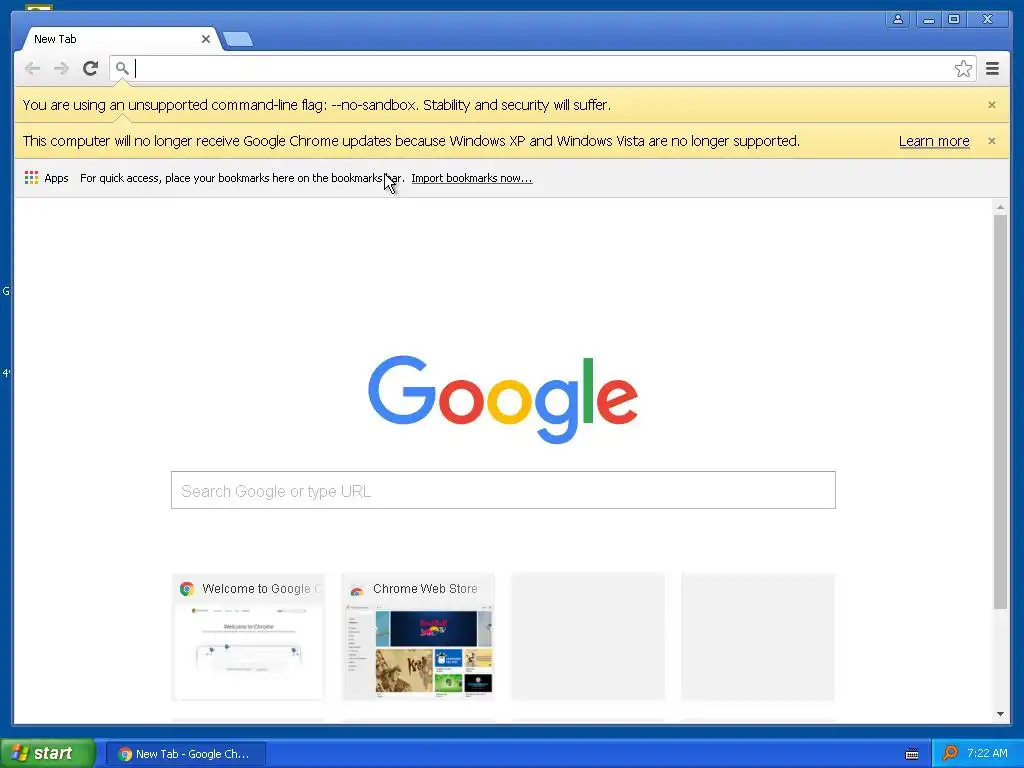
Task: Click New Tab - Google Chrome taskbar button
Action: (185, 754)
